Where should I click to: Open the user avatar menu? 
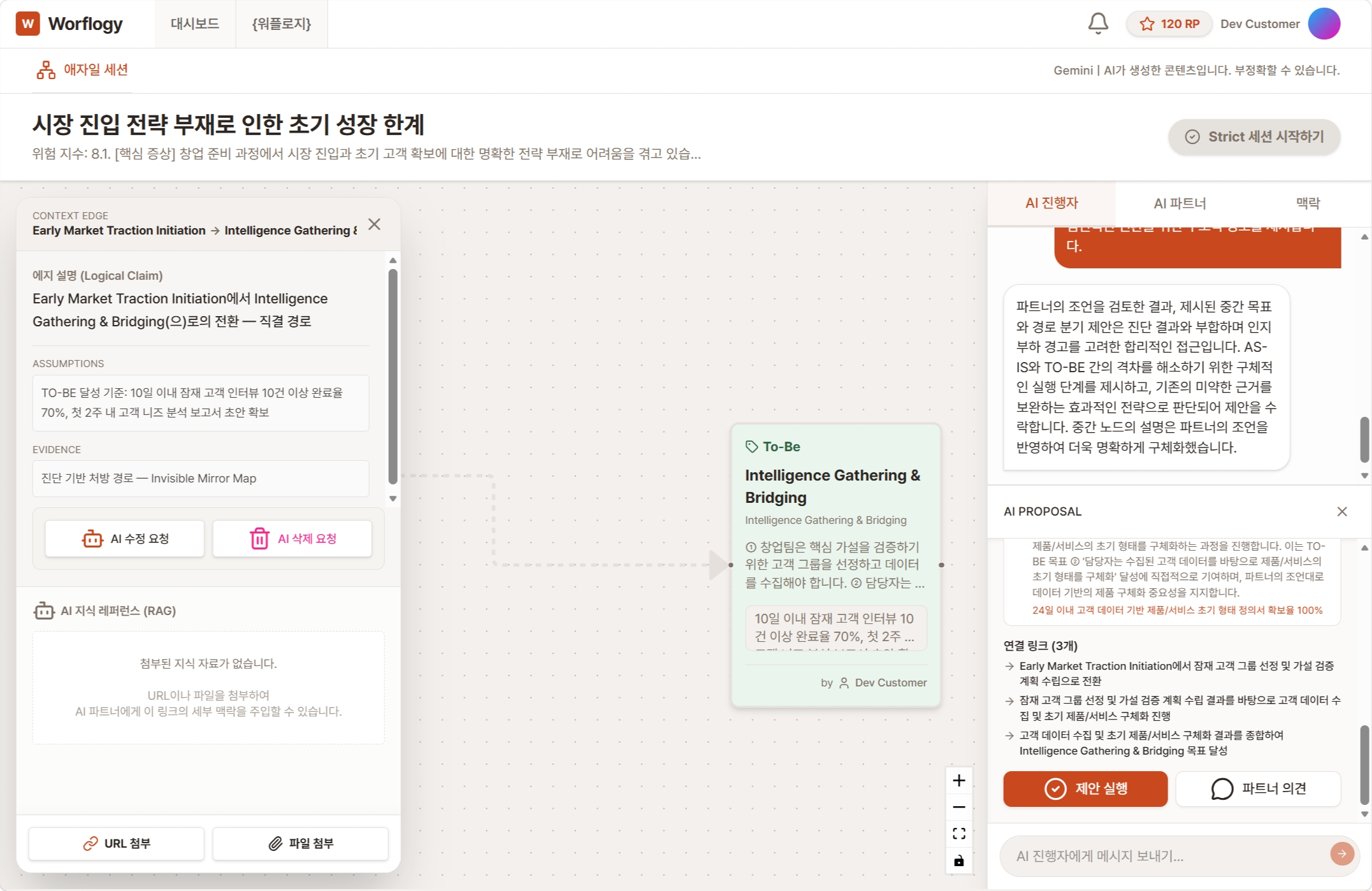pyautogui.click(x=1324, y=24)
